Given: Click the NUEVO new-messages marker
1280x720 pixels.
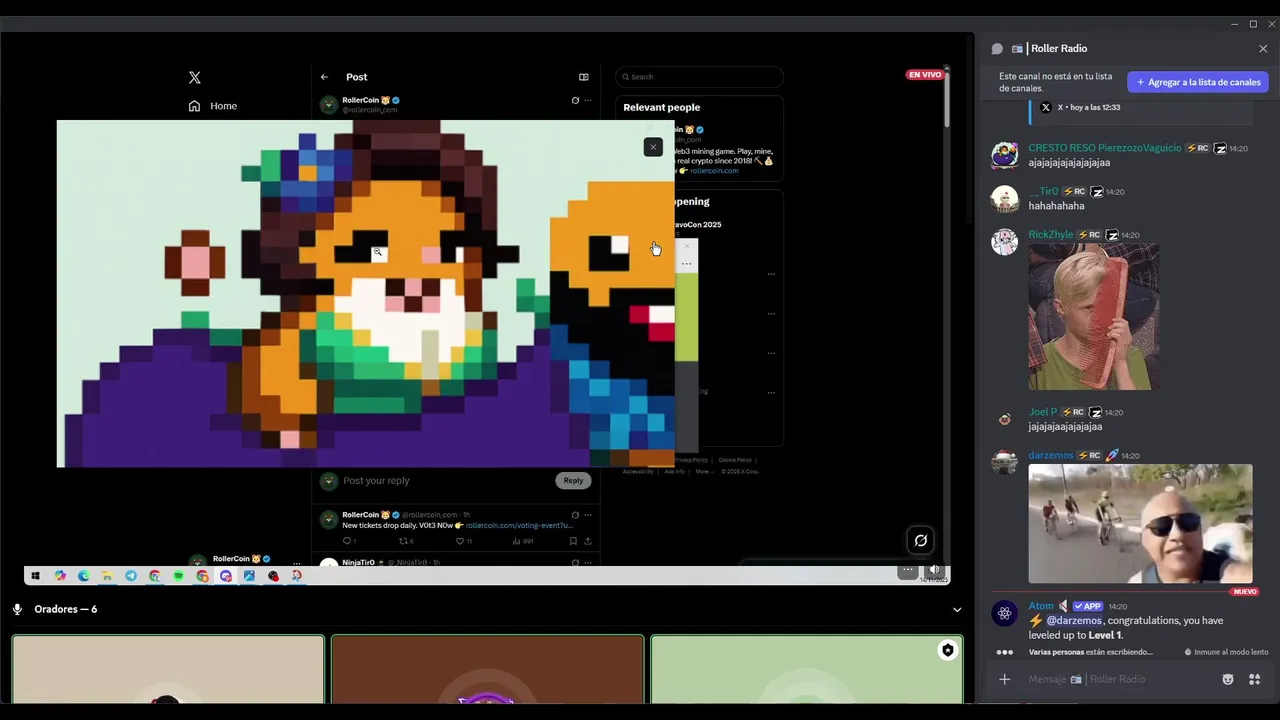Looking at the screenshot, I should point(1245,591).
